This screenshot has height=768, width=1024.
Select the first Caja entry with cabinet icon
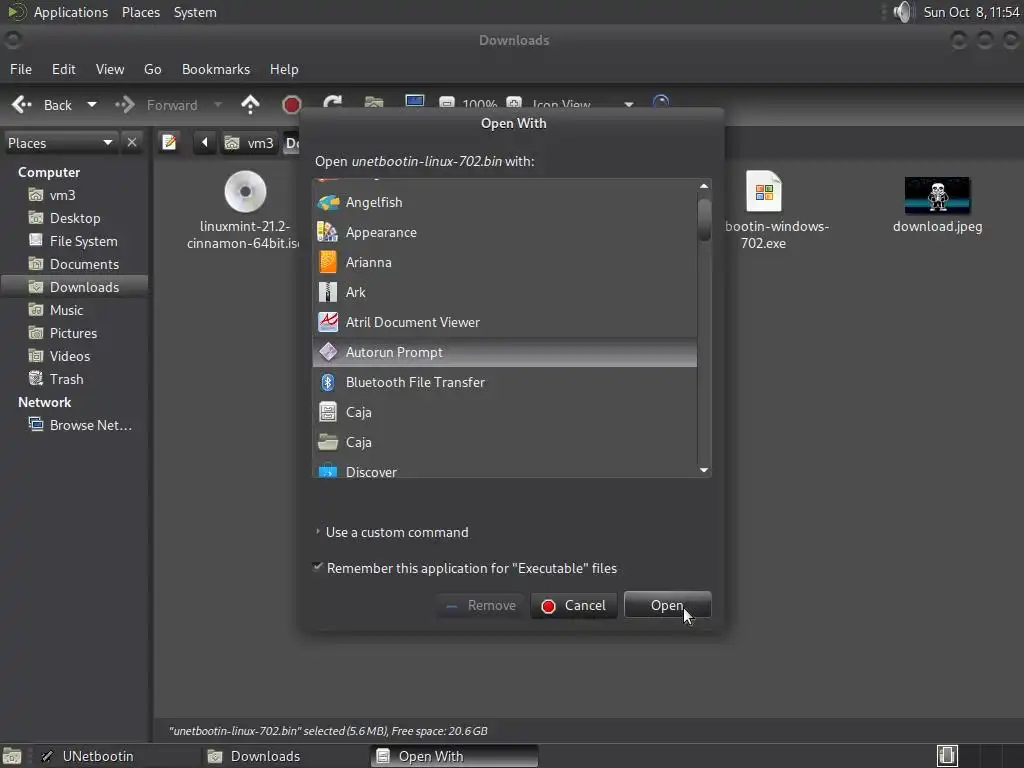coord(328,412)
